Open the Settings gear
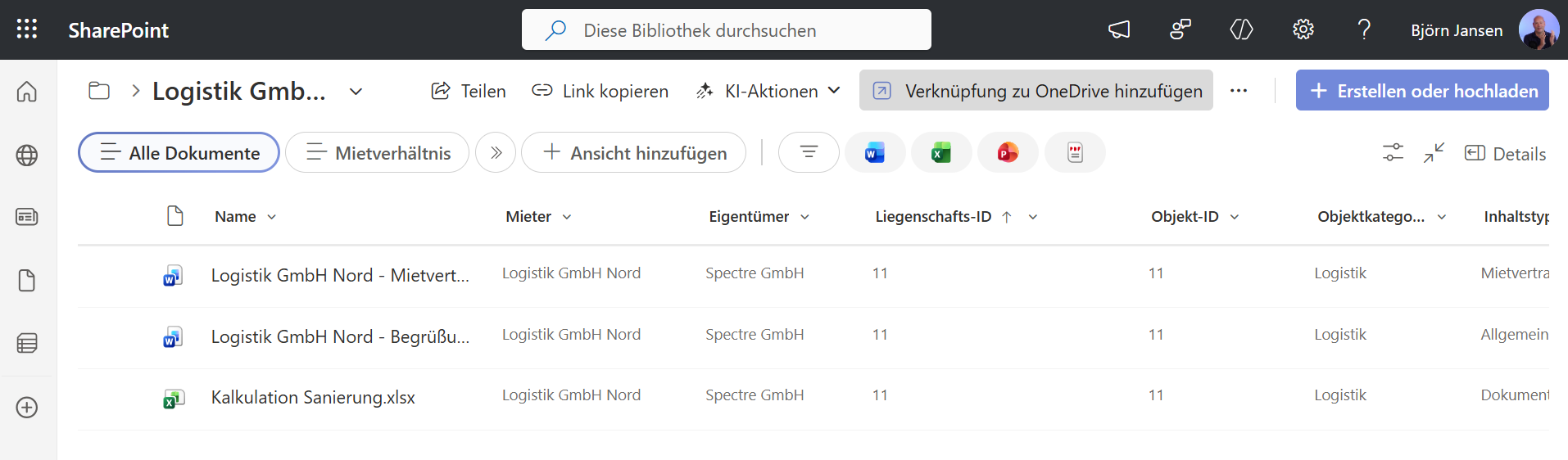This screenshot has height=460, width=1568. (1303, 30)
